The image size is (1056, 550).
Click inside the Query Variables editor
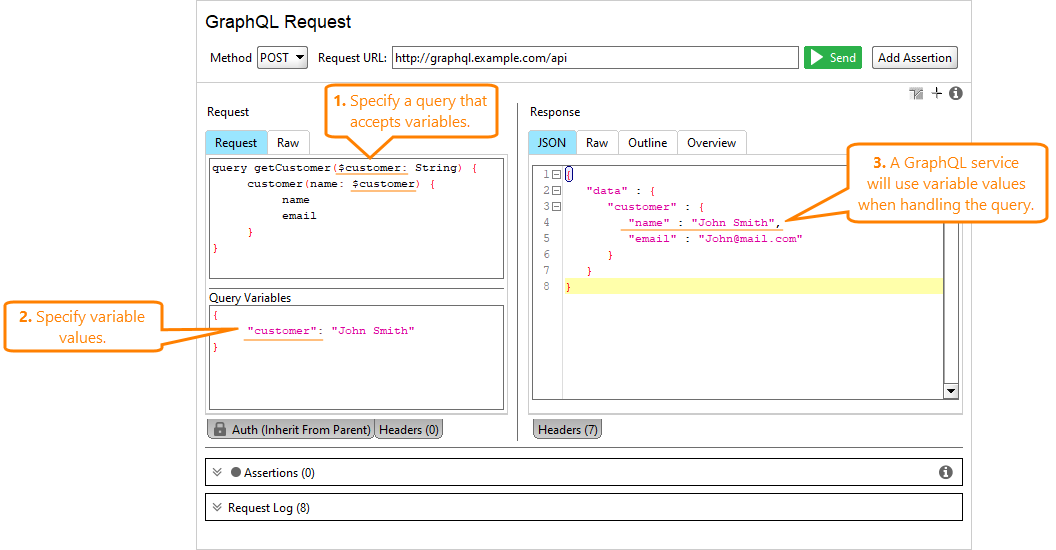pyautogui.click(x=356, y=357)
